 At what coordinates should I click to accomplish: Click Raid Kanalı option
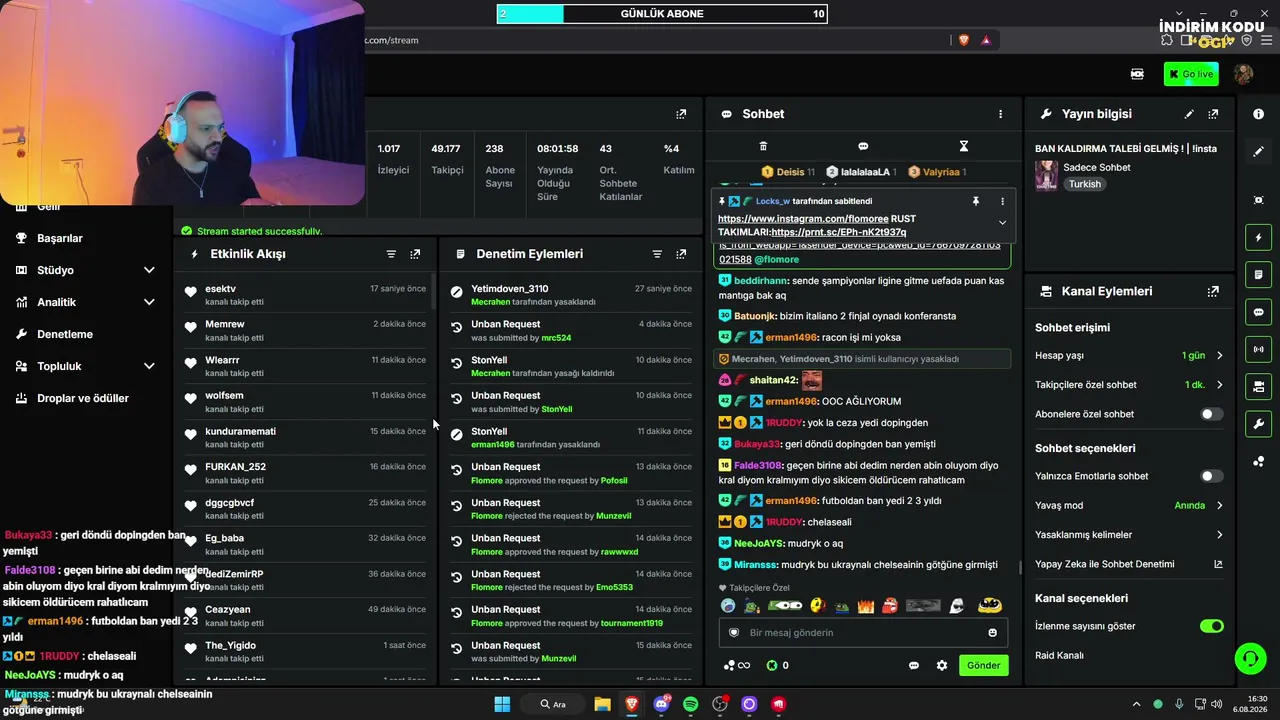[1059, 656]
